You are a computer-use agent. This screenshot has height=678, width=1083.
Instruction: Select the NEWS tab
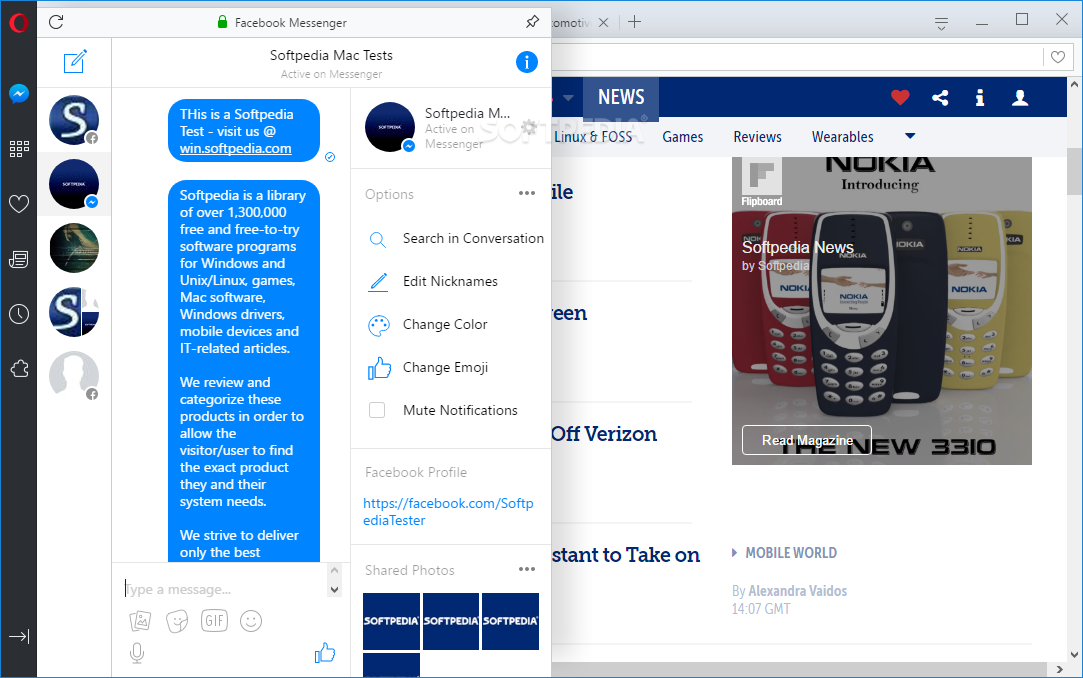coord(621,97)
